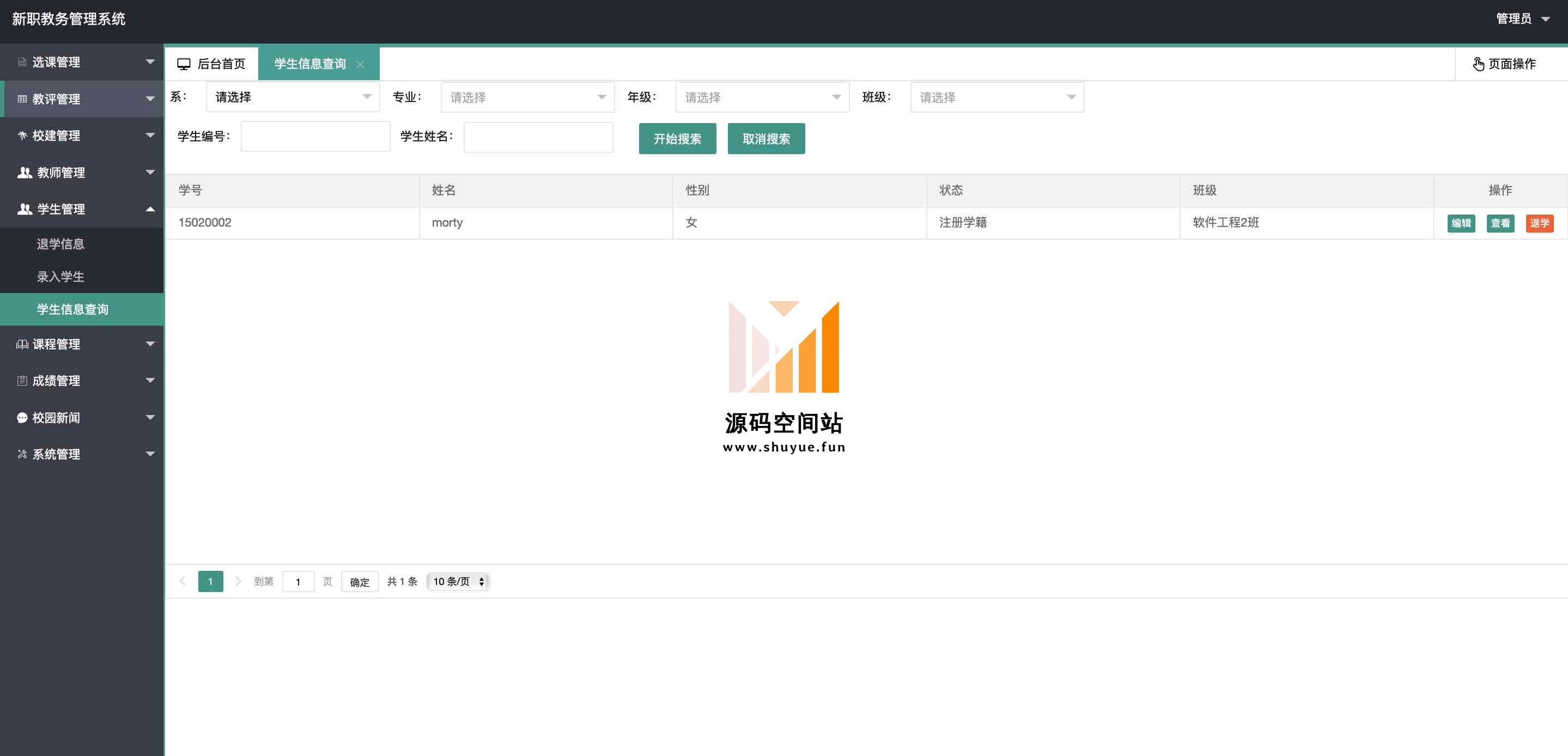Click the jump-to-page number field
Viewport: 1568px width, 756px height.
point(298,581)
